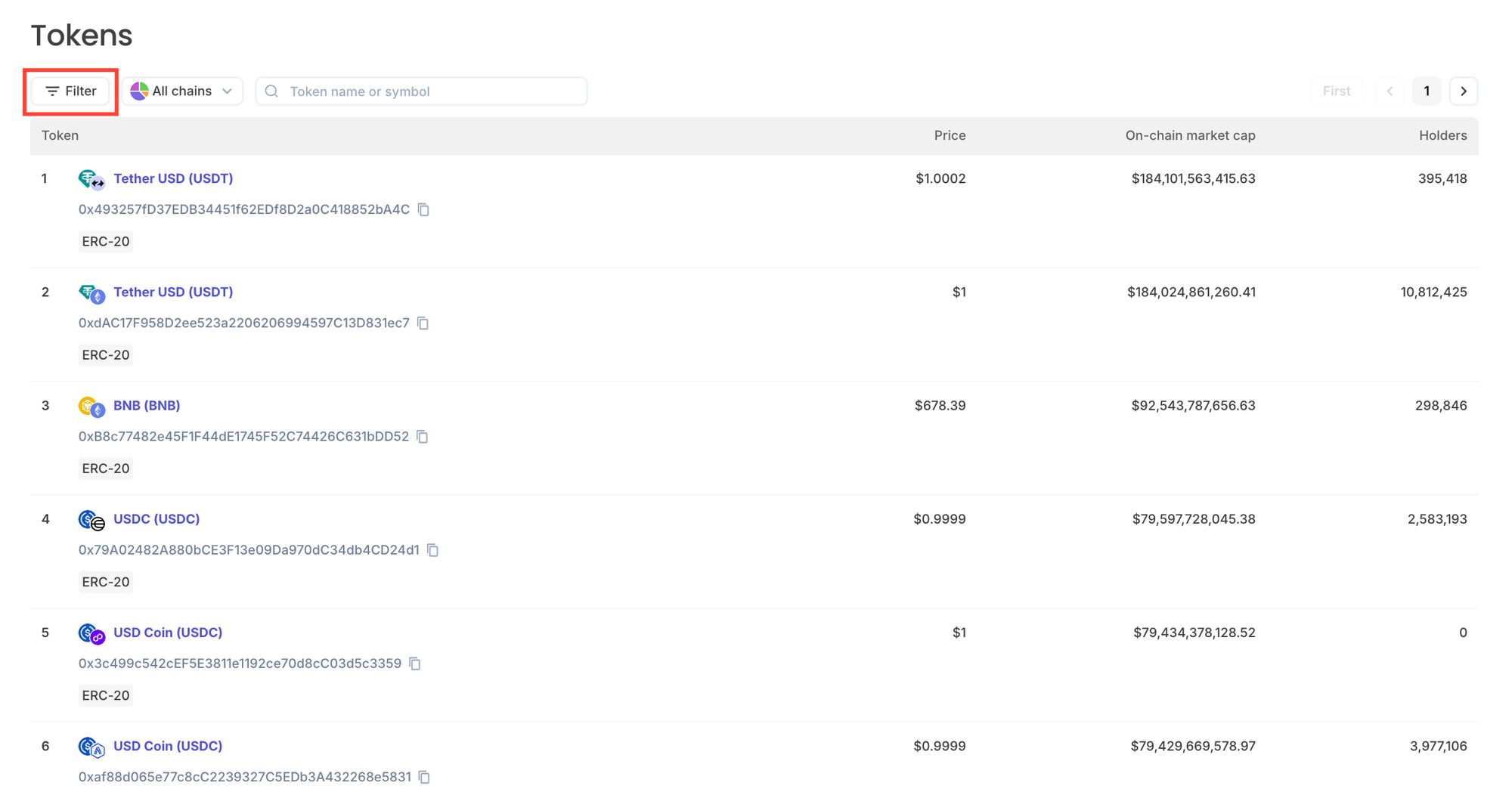This screenshot has height=798, width=1512.
Task: Open USDC (USDC) token in row 4
Action: (156, 518)
